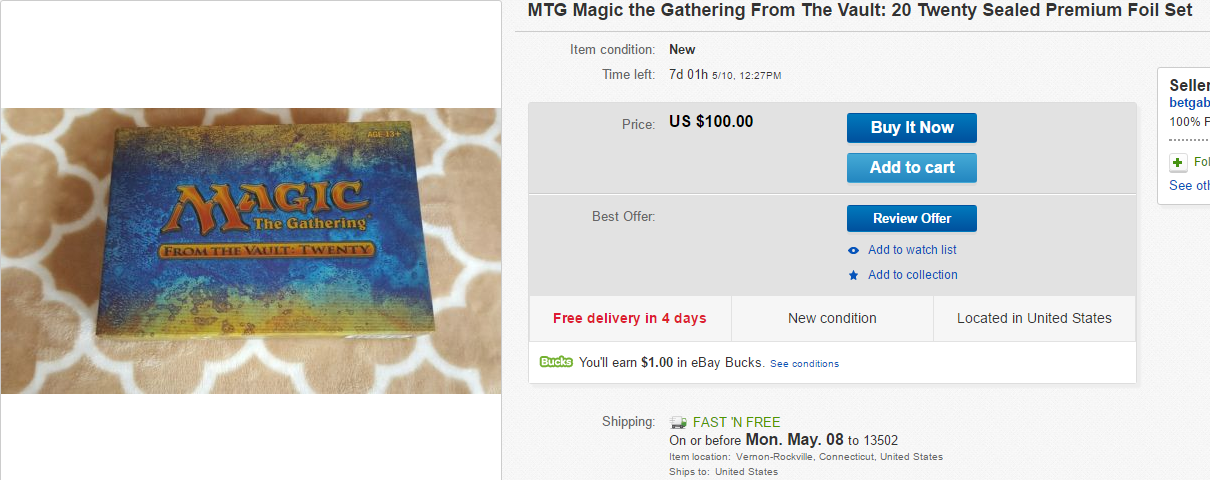The width and height of the screenshot is (1210, 480).
Task: Click the New condition info cell
Action: (x=832, y=318)
